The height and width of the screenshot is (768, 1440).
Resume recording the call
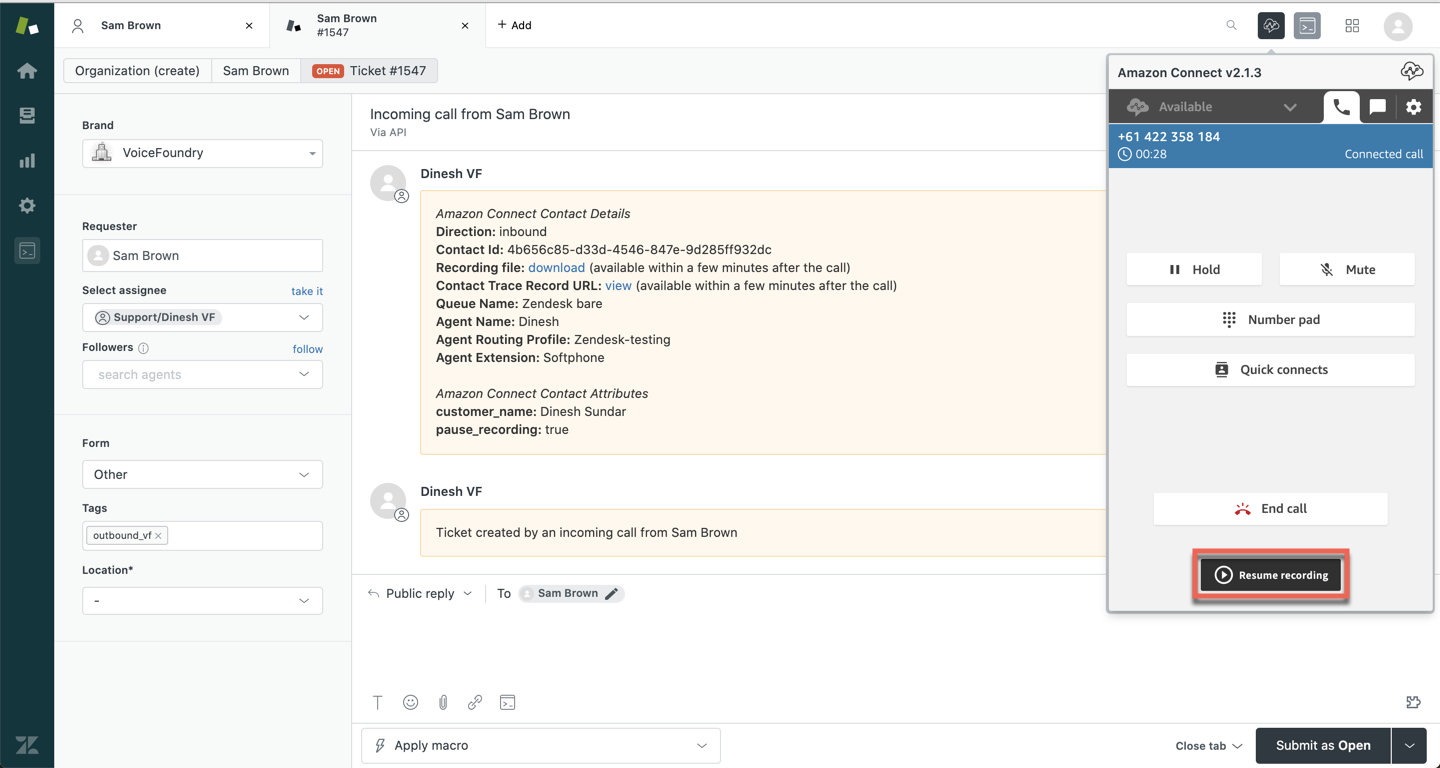pos(1271,576)
